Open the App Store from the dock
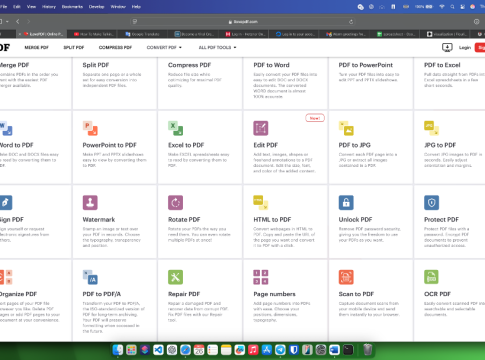 click(267, 350)
